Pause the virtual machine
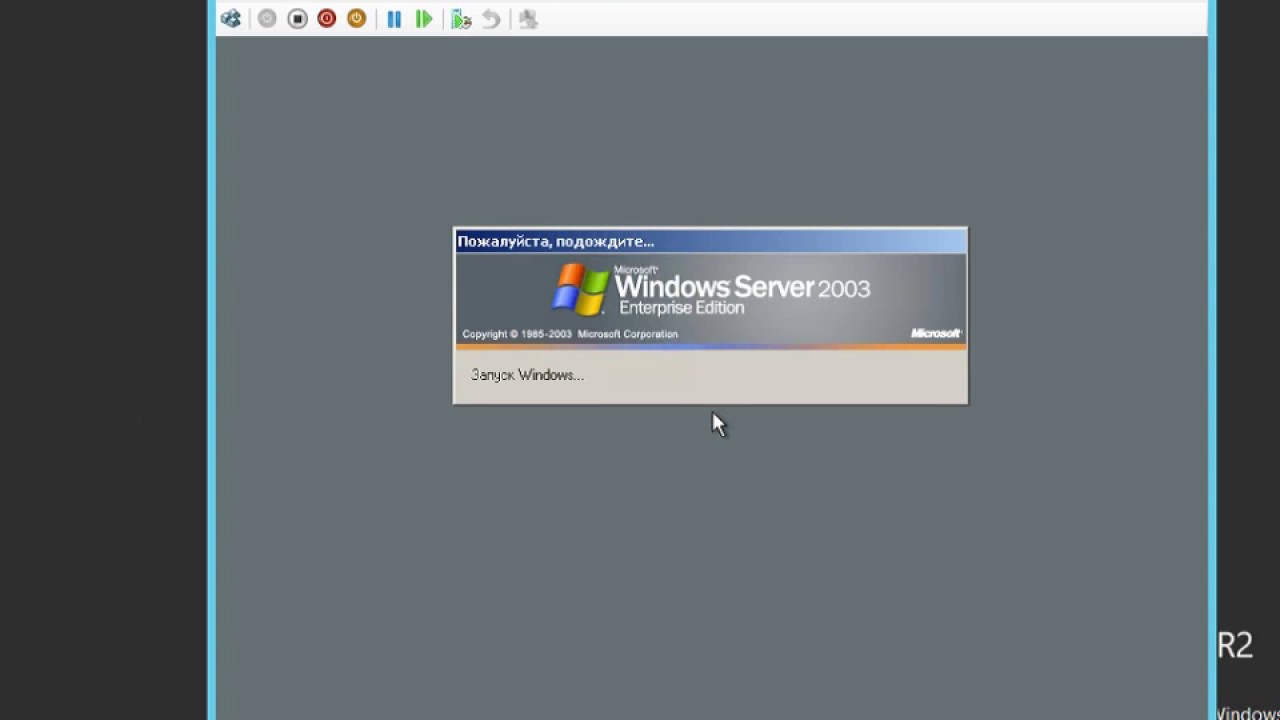 point(394,18)
